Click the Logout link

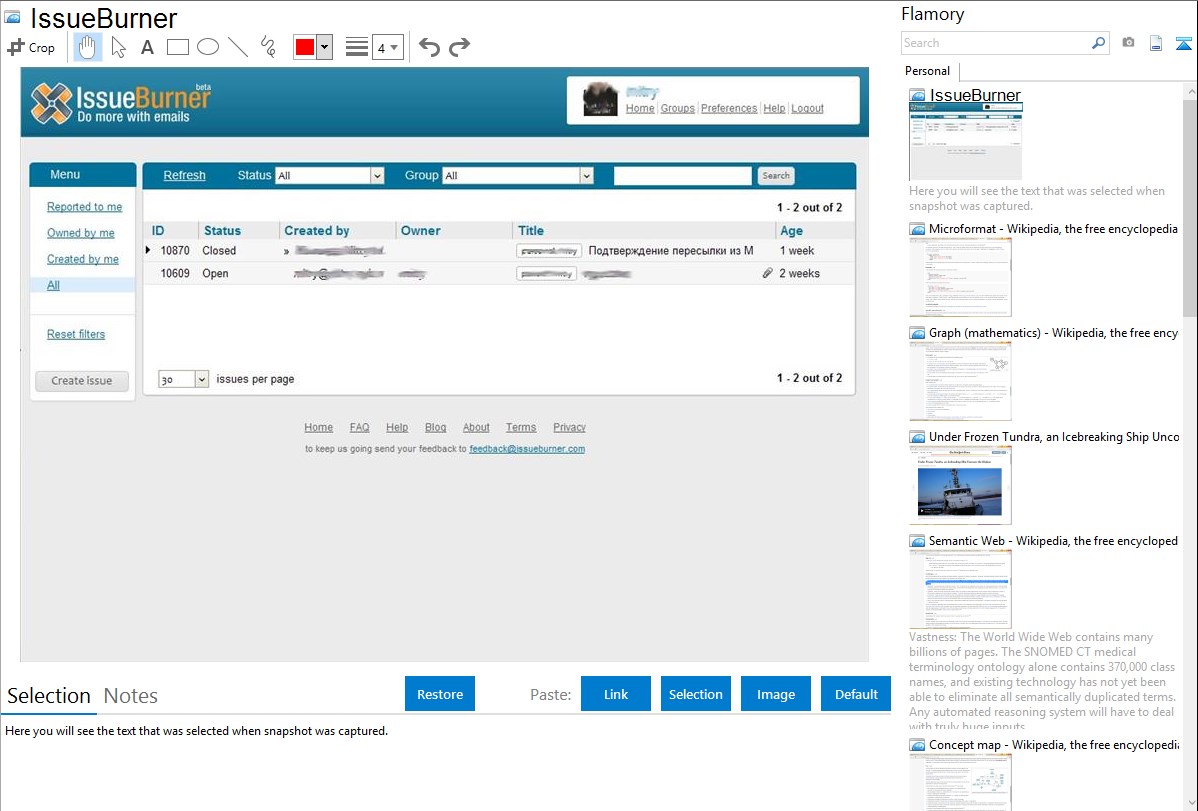(808, 109)
